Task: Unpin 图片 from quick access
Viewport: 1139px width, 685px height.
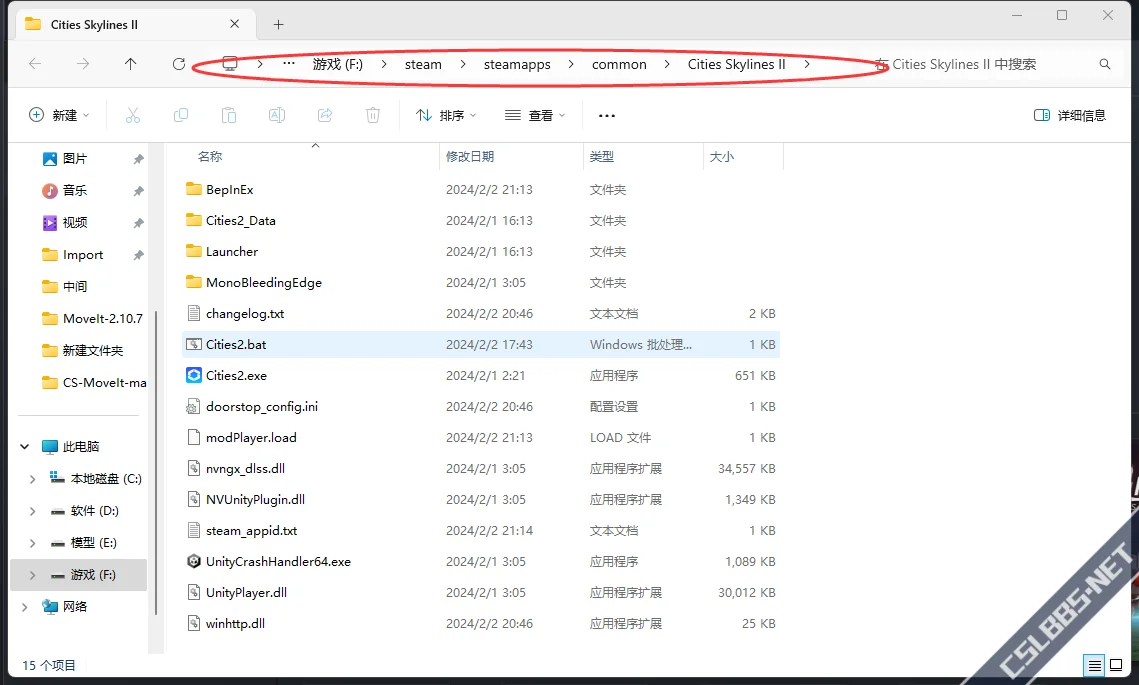Action: [138, 159]
